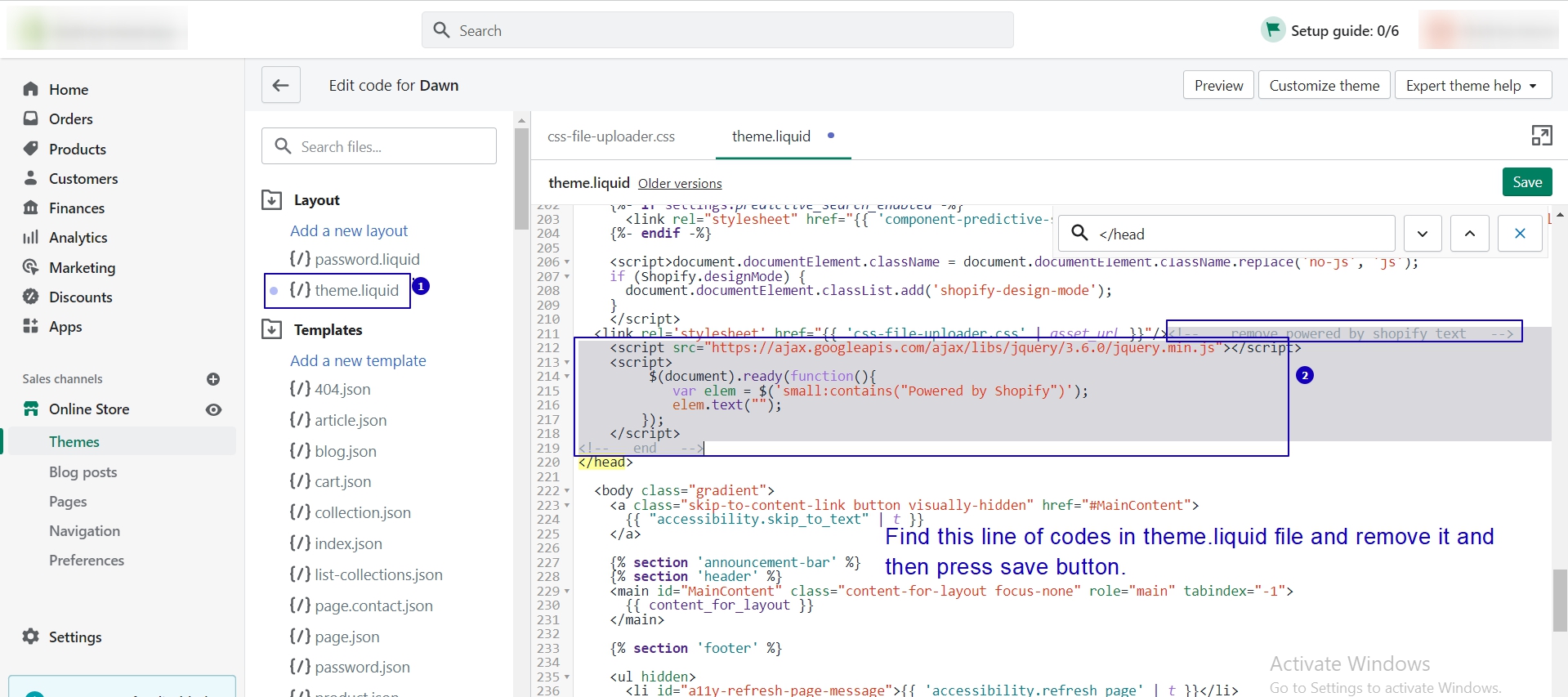This screenshot has width=1568, height=697.
Task: Fold code at line 222
Action: [567, 491]
